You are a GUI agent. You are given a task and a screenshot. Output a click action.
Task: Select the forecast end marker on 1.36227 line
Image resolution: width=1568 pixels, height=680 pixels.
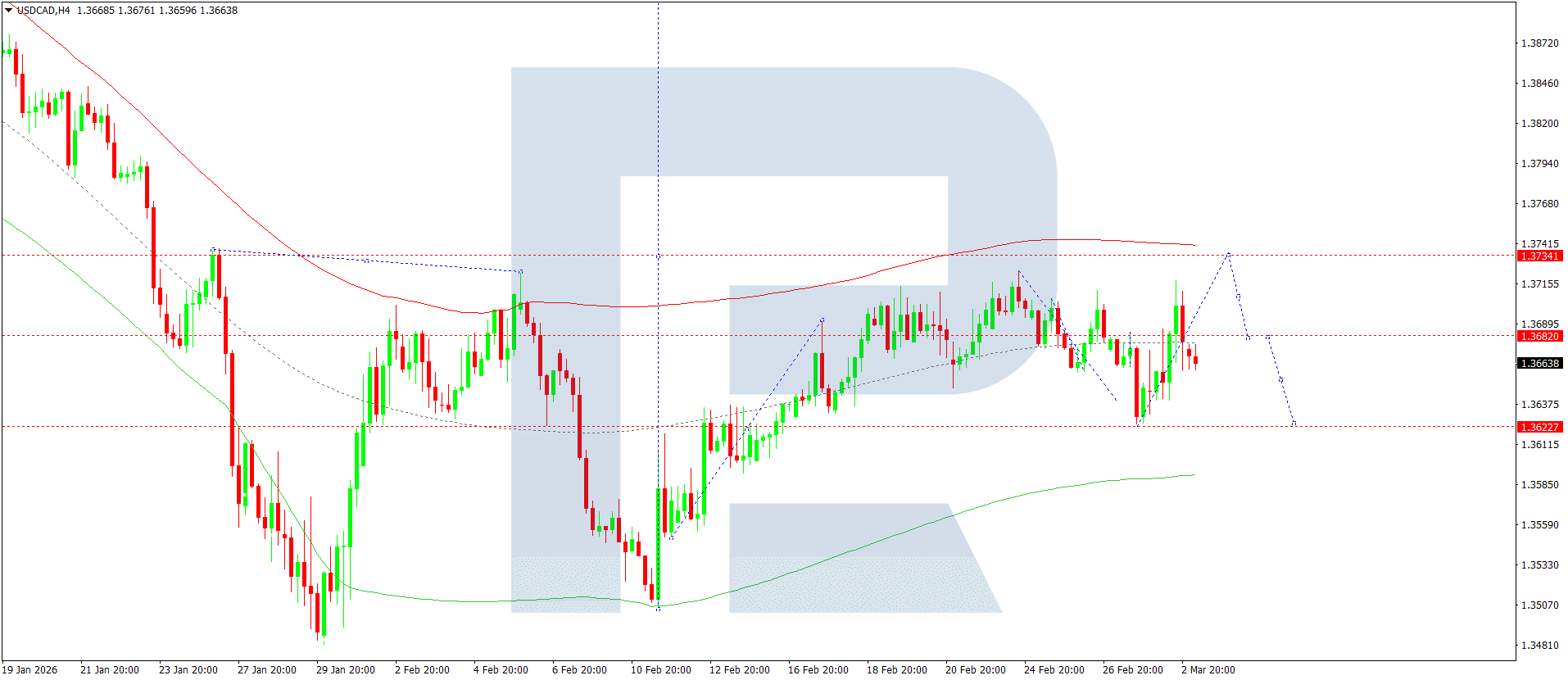click(x=1294, y=424)
